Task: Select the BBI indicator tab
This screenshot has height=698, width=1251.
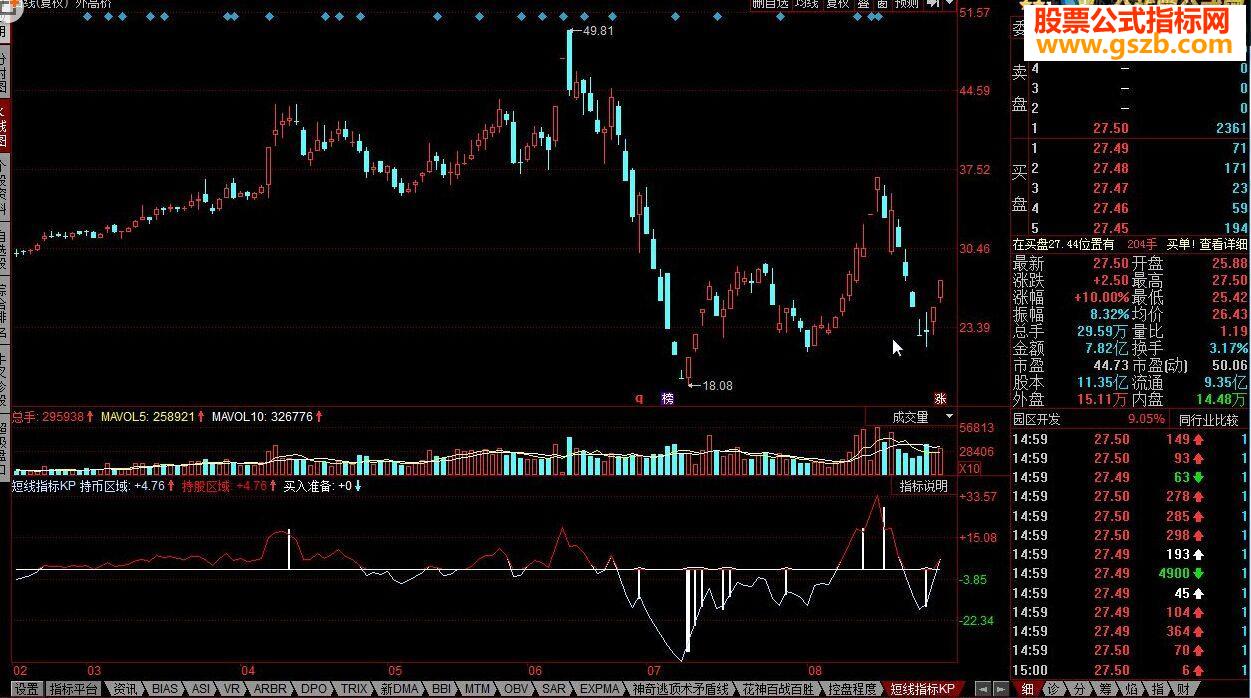Action: [441, 689]
